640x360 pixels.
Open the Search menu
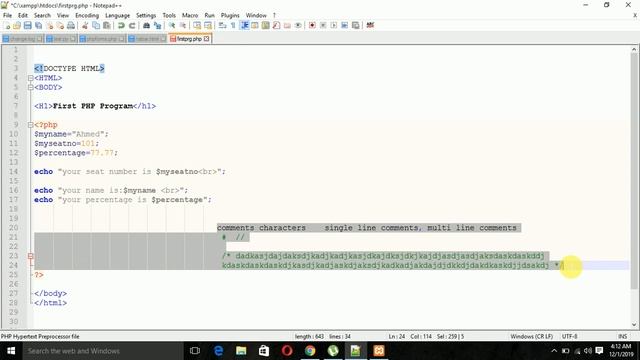[42, 16]
